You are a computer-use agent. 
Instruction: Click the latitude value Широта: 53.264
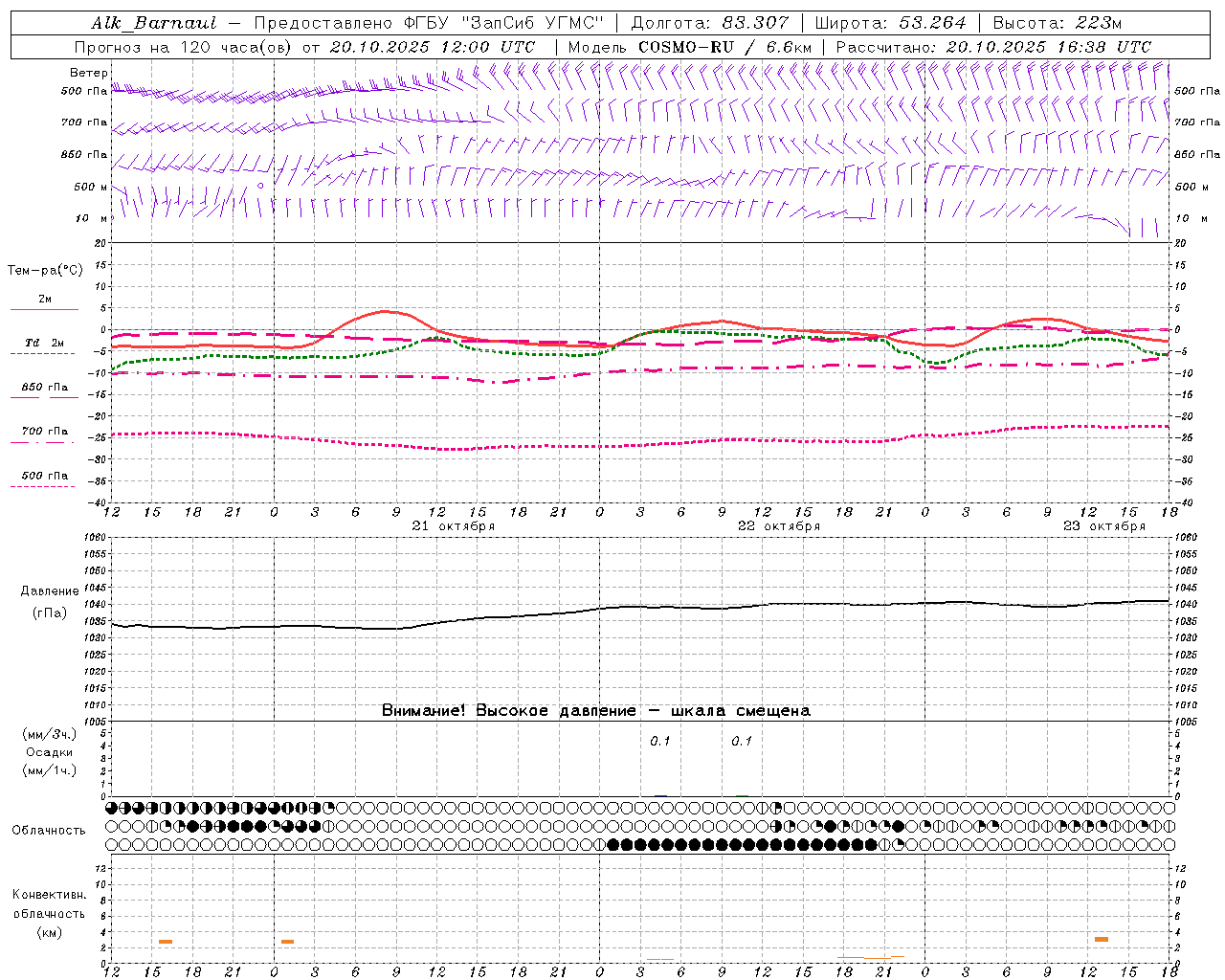[x=890, y=23]
